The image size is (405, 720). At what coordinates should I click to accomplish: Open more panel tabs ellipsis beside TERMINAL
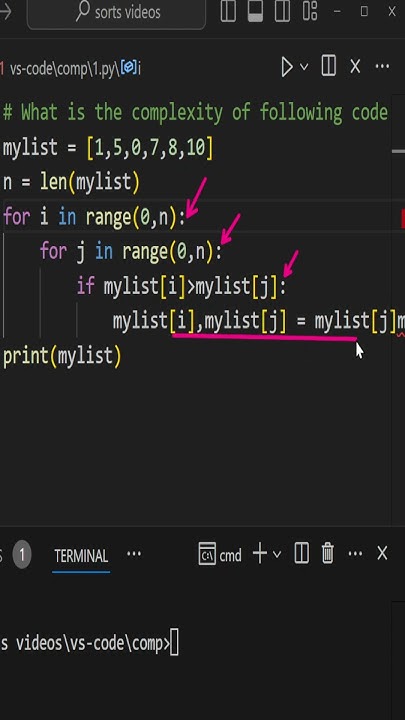pos(134,554)
